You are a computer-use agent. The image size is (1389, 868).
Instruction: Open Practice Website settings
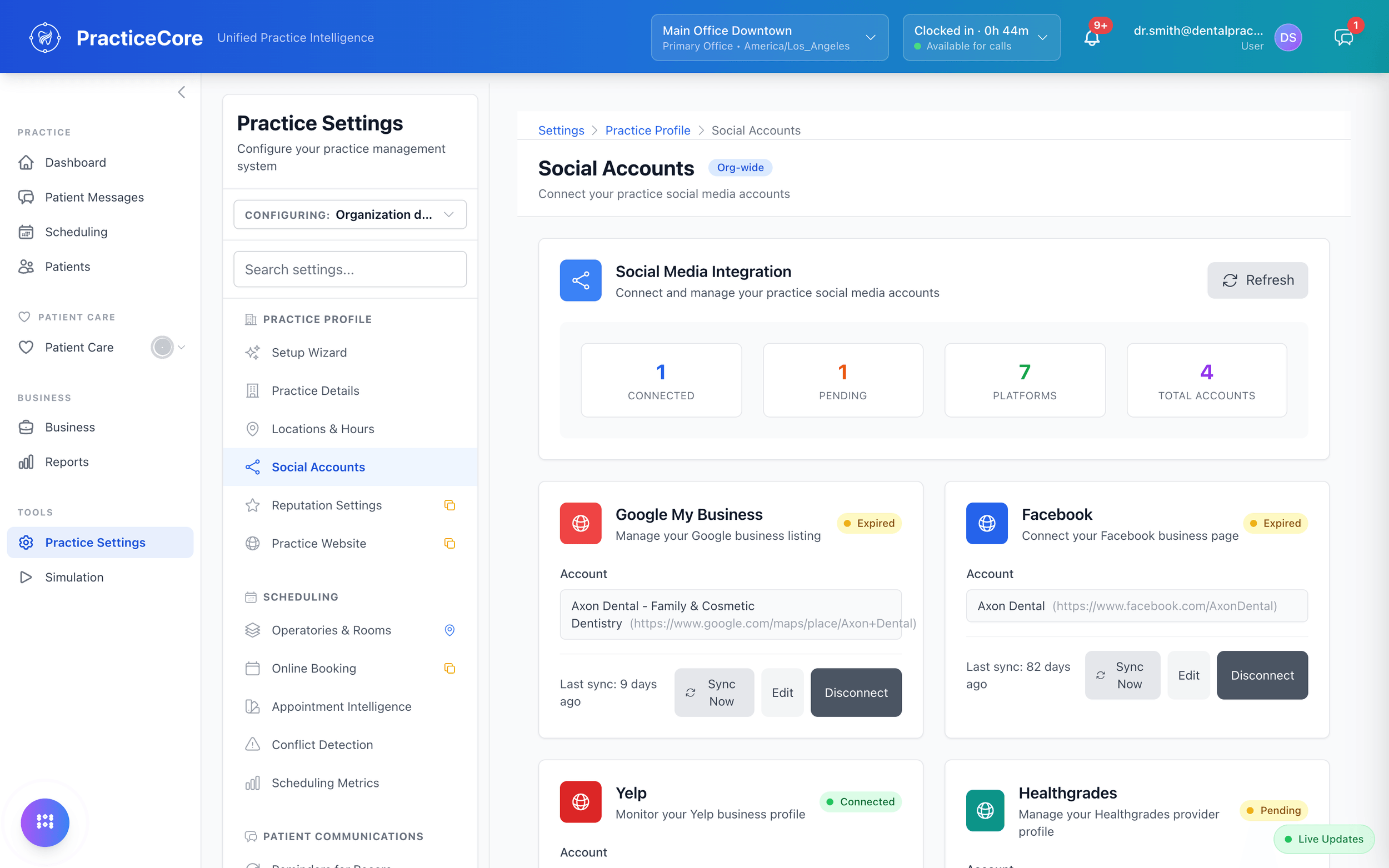pyautogui.click(x=349, y=543)
